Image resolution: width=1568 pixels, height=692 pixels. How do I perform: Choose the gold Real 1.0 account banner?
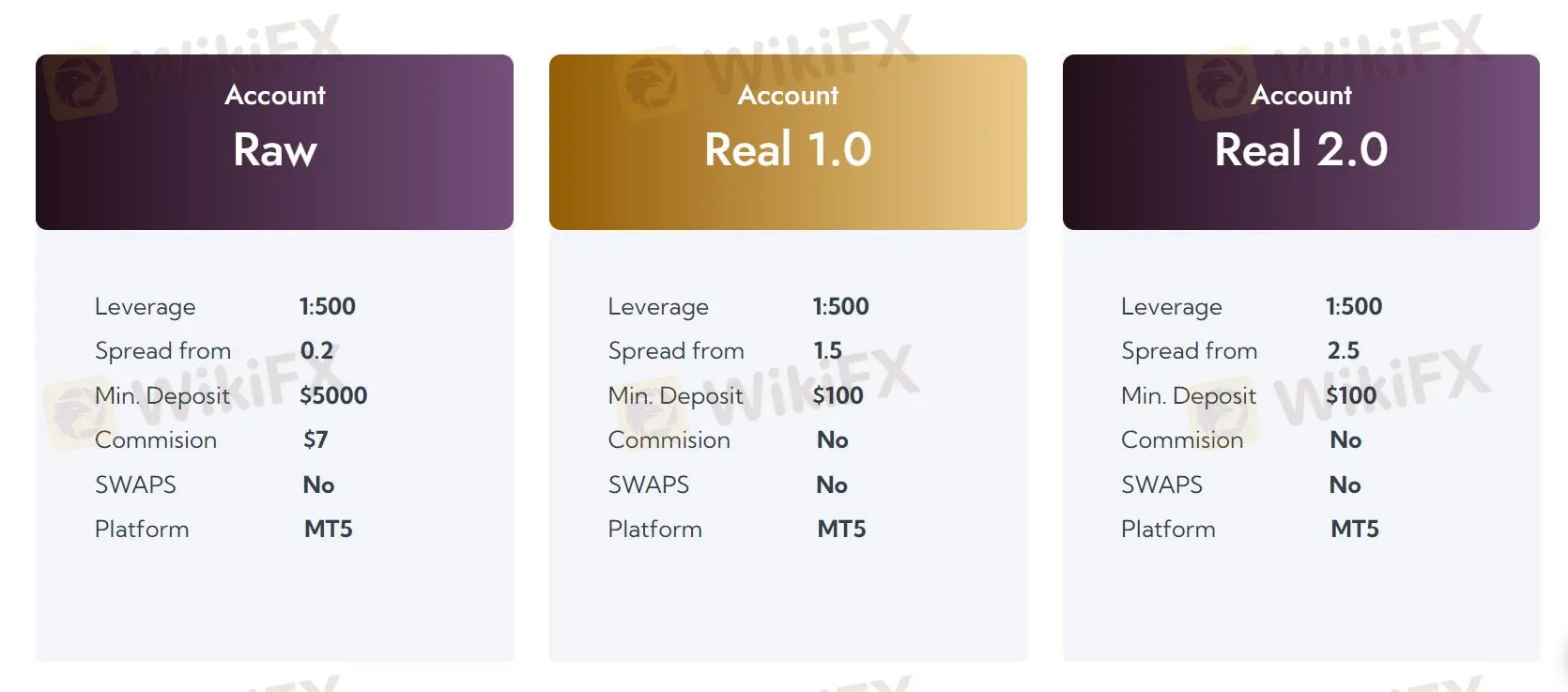788,142
